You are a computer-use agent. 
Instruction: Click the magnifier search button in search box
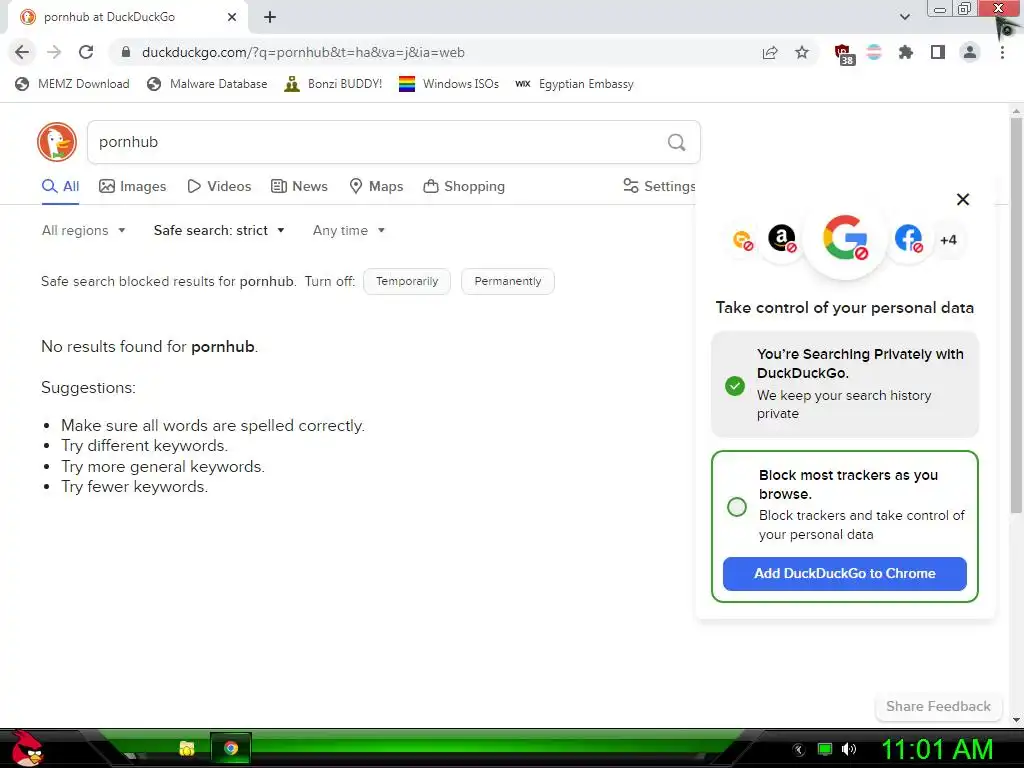677,142
